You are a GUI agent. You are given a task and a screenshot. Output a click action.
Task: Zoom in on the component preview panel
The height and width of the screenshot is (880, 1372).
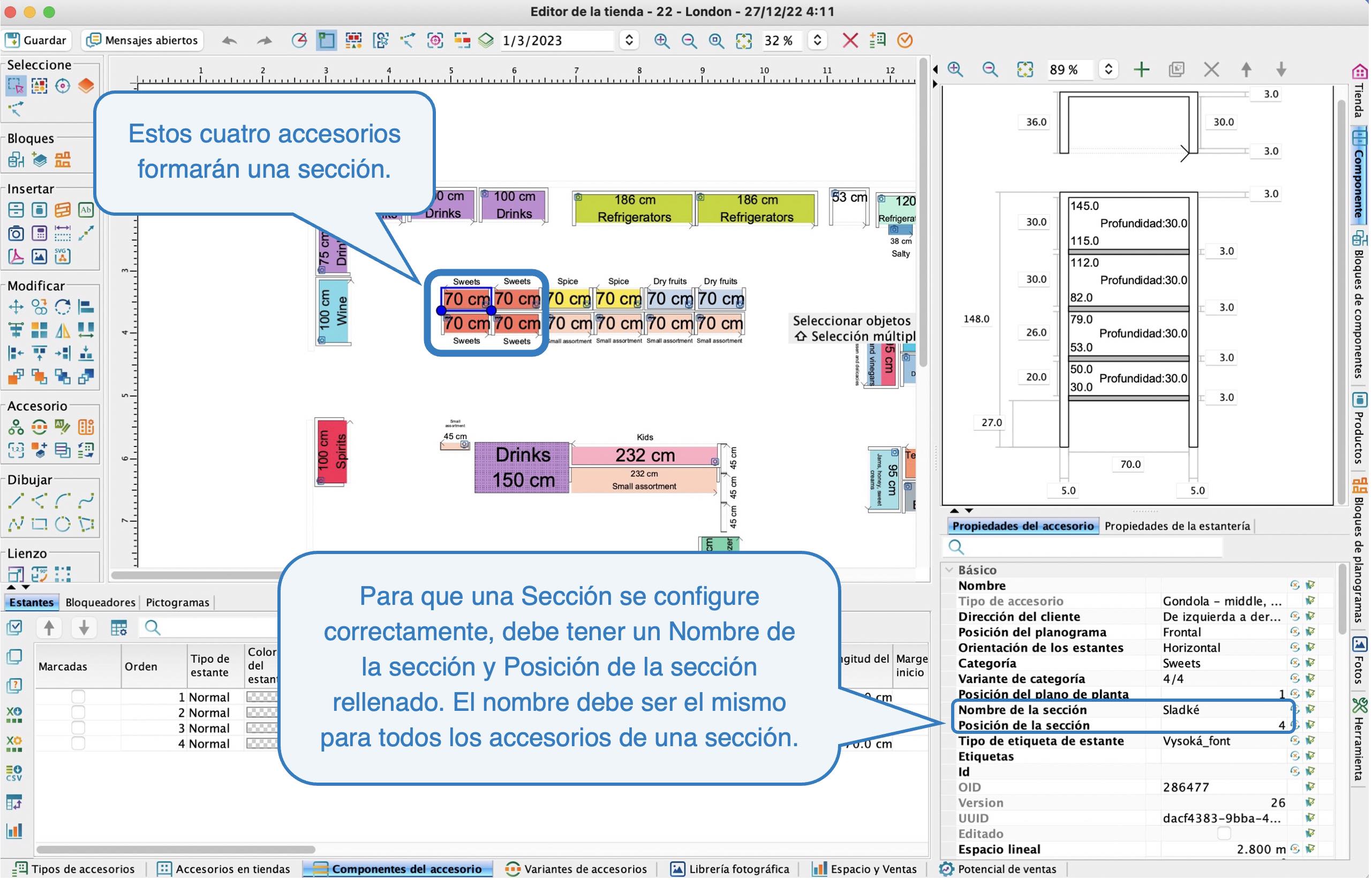(956, 70)
